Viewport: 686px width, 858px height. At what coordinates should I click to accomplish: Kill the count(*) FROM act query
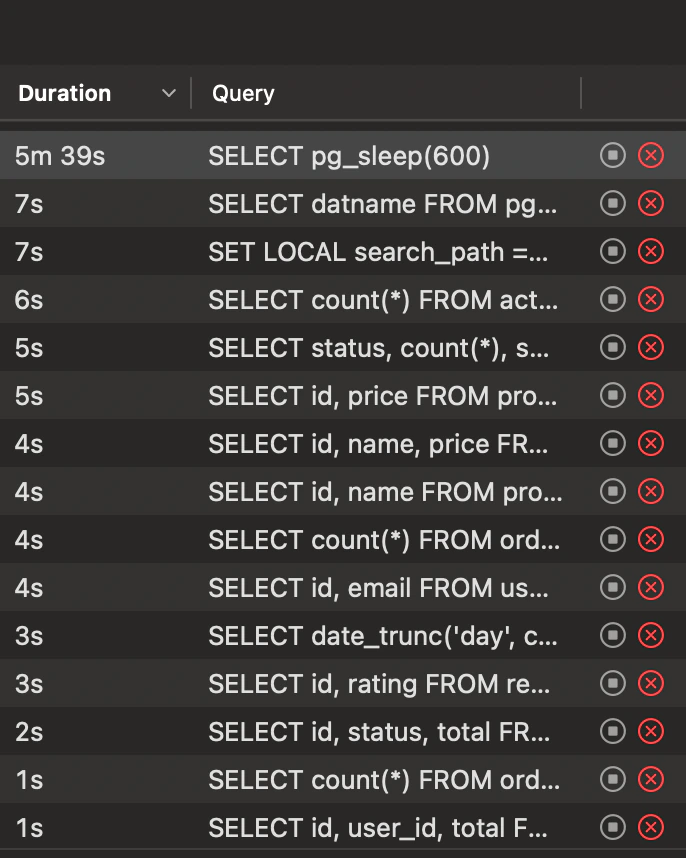coord(651,299)
